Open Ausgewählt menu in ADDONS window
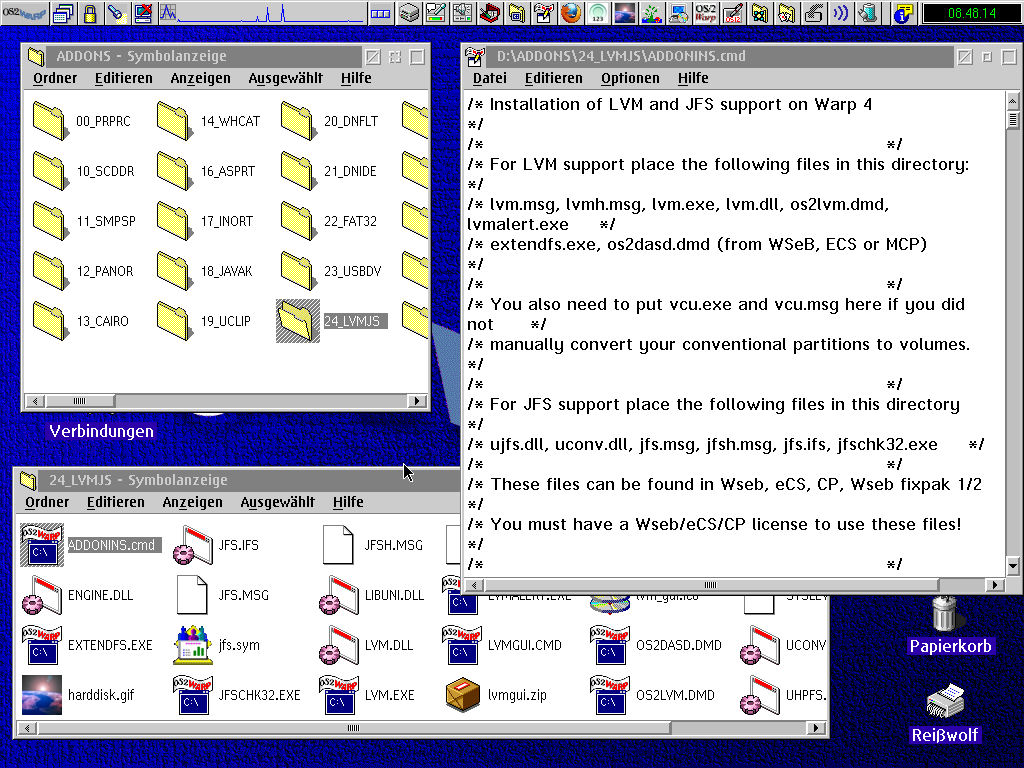The image size is (1024, 768). tap(285, 78)
